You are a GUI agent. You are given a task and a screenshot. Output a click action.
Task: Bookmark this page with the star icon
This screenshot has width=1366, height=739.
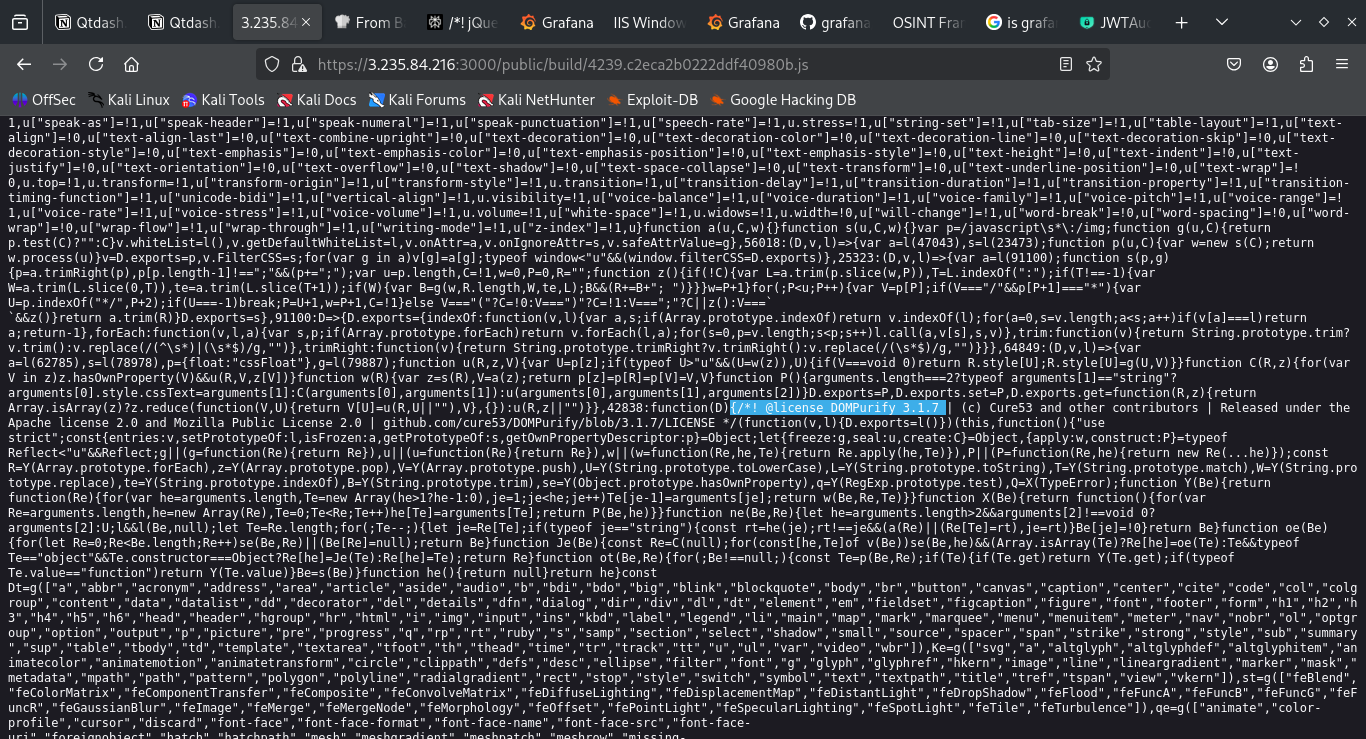click(x=1094, y=64)
